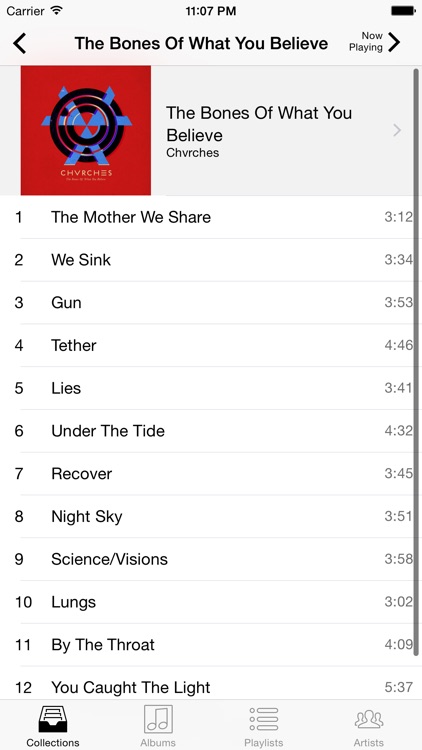Expand album details via gray chevron
This screenshot has height=750, width=422.
pyautogui.click(x=397, y=130)
